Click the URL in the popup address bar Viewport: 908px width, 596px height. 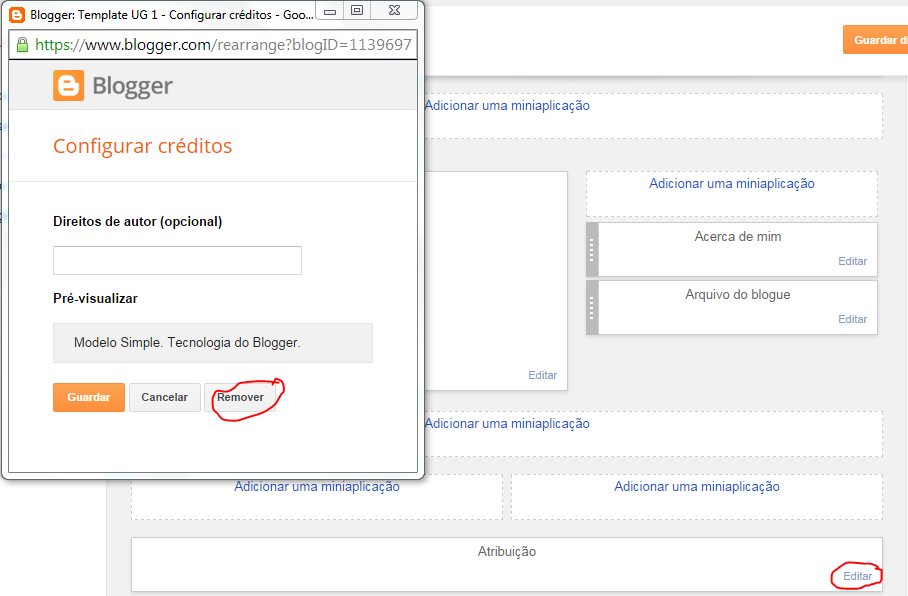tap(223, 45)
